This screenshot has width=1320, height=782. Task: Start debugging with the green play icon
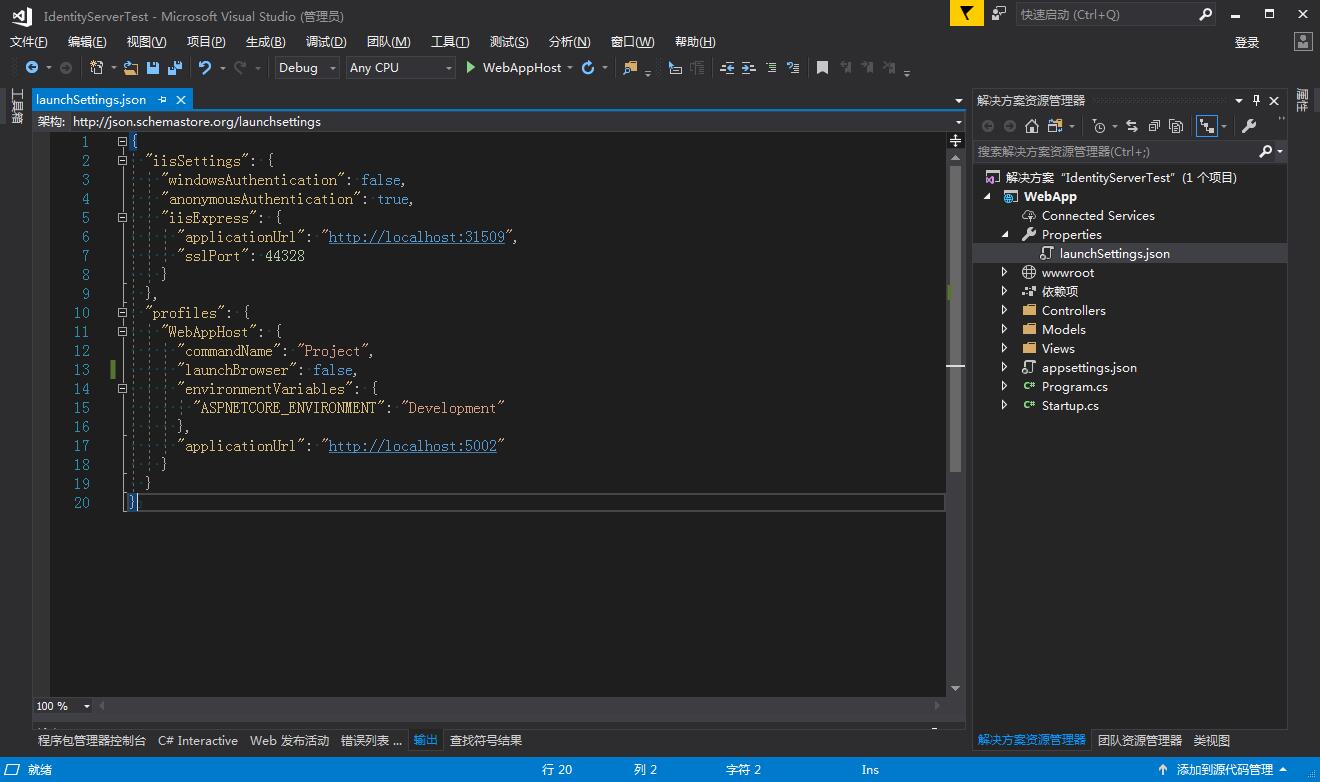pyautogui.click(x=470, y=68)
